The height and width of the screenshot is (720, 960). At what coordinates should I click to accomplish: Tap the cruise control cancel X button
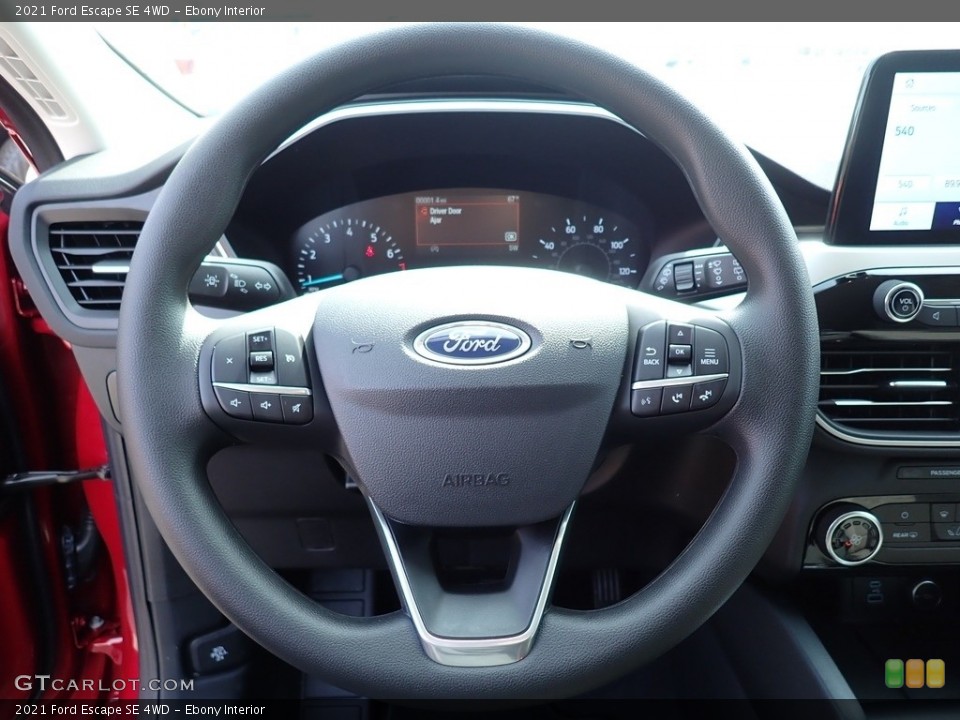pyautogui.click(x=230, y=361)
